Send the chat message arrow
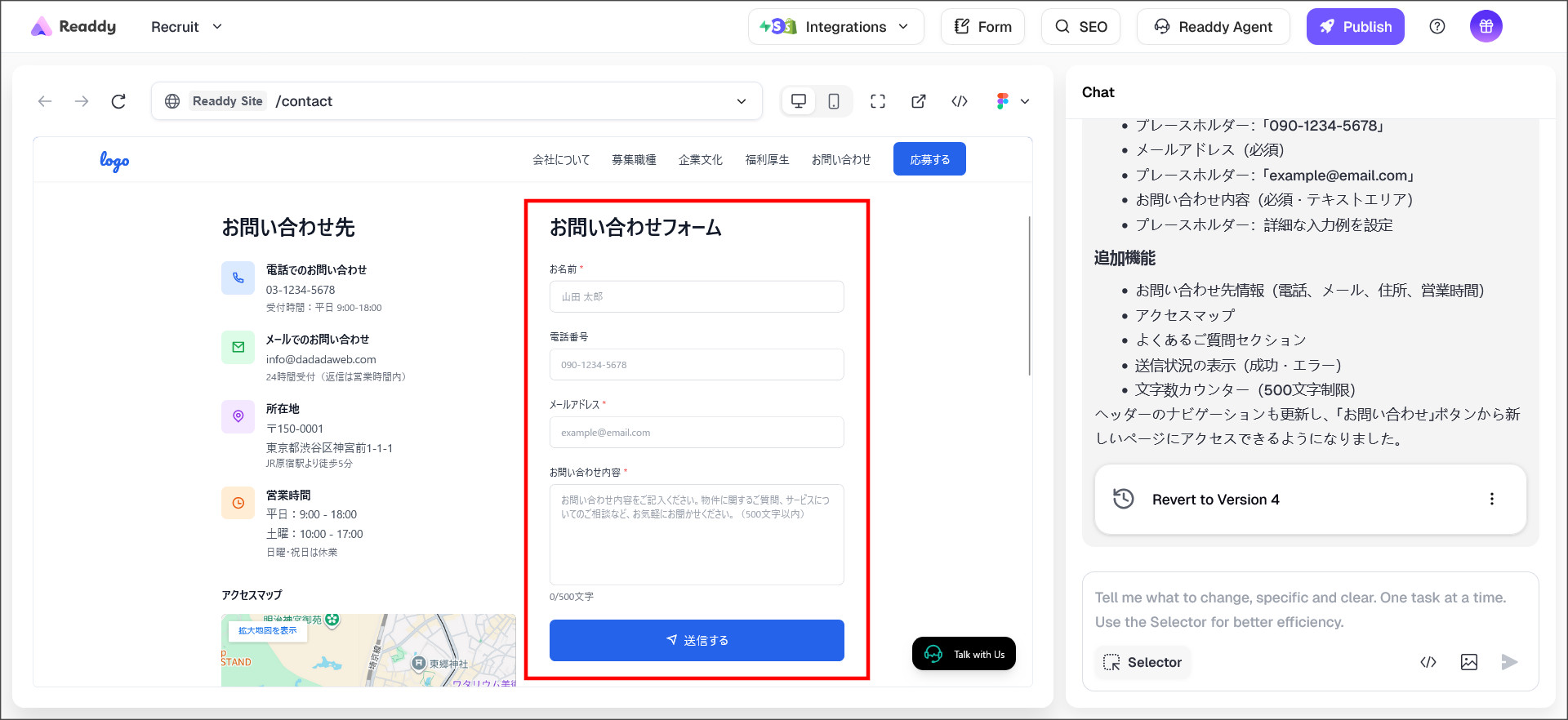The width and height of the screenshot is (1568, 720). 1509,662
